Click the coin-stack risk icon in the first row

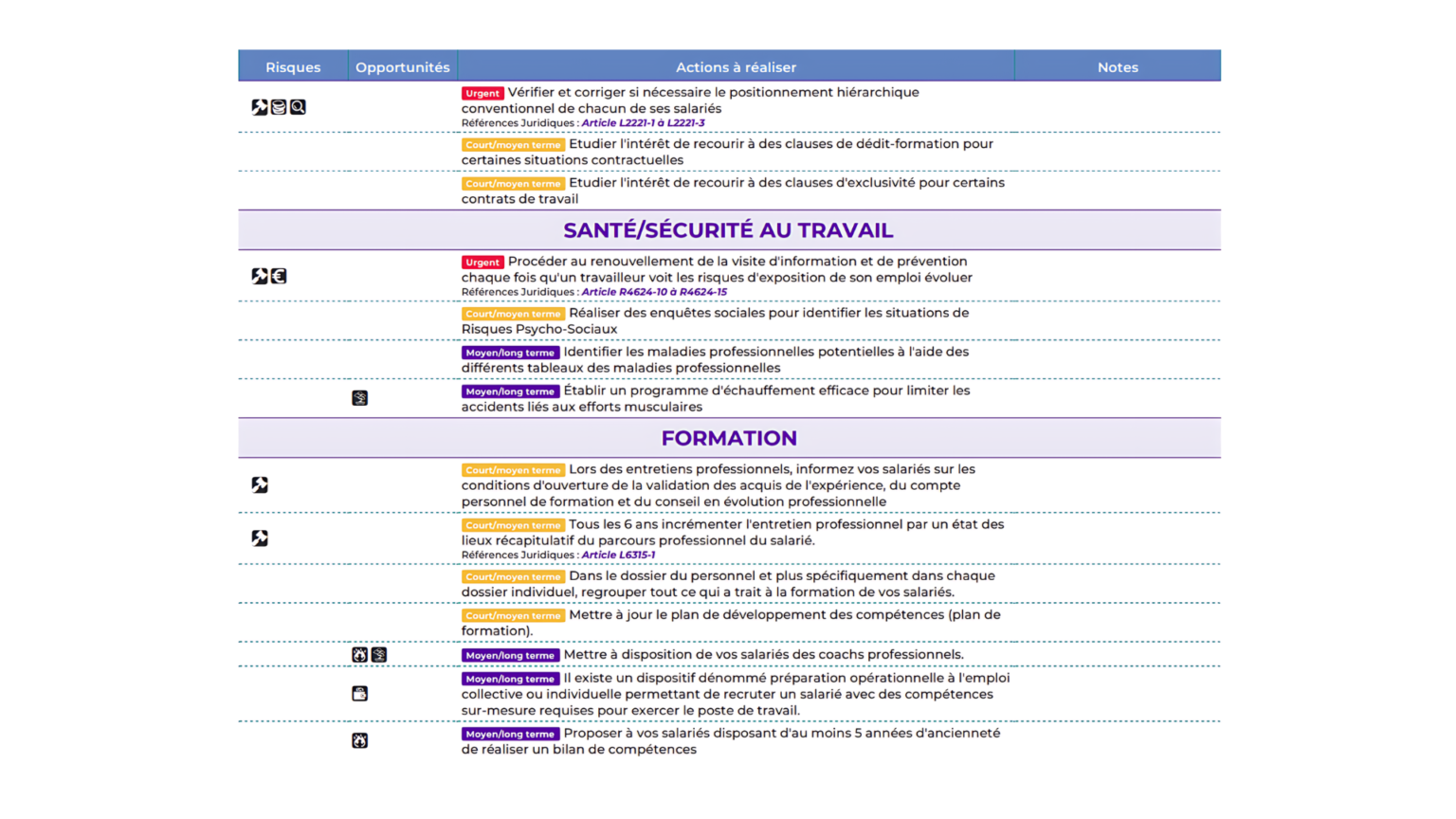(278, 107)
